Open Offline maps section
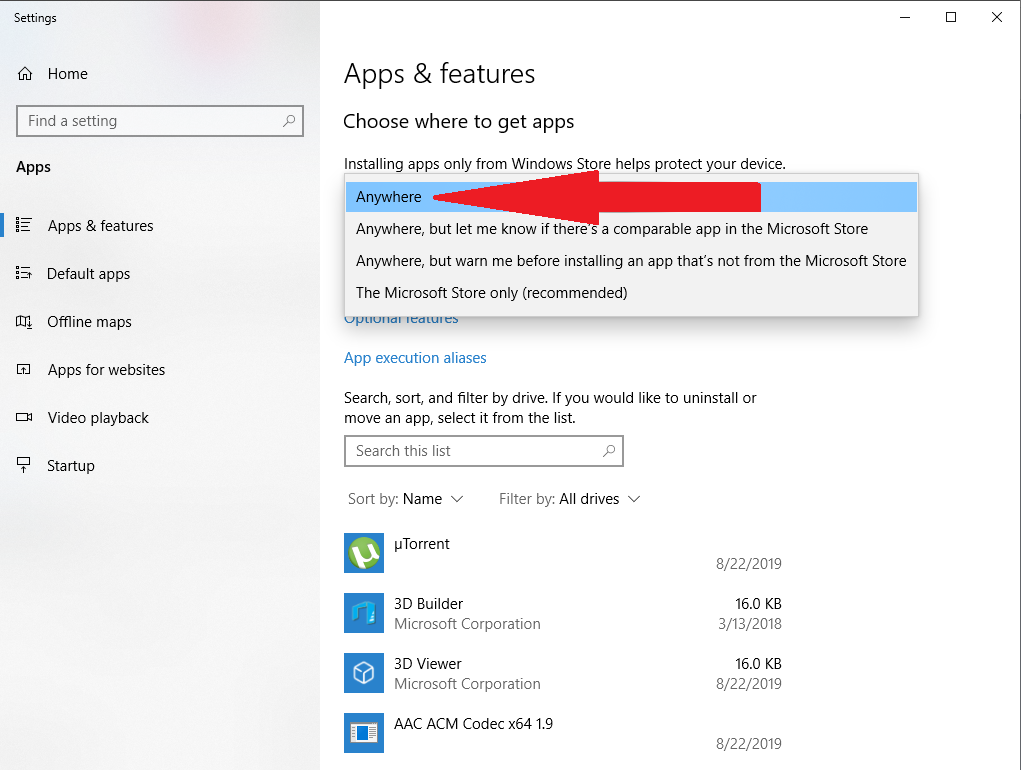 point(160,322)
